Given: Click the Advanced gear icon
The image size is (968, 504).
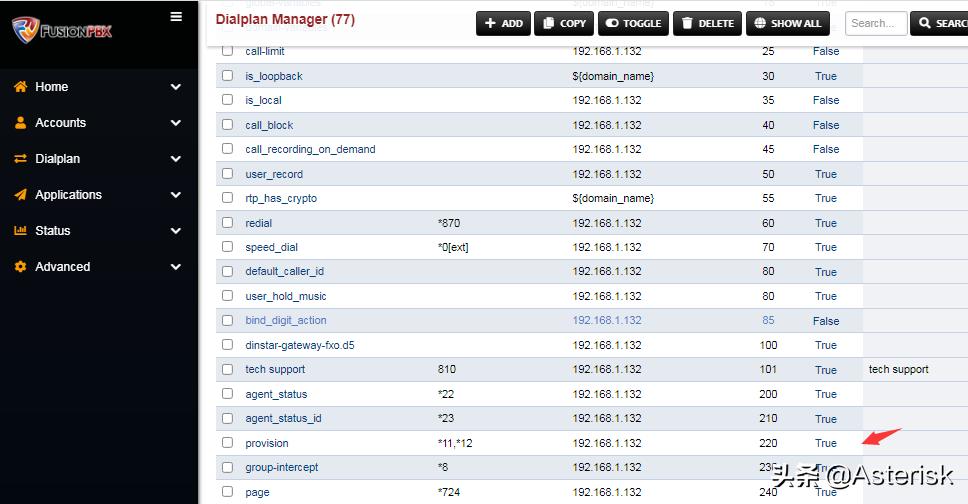Looking at the screenshot, I should coord(20,266).
